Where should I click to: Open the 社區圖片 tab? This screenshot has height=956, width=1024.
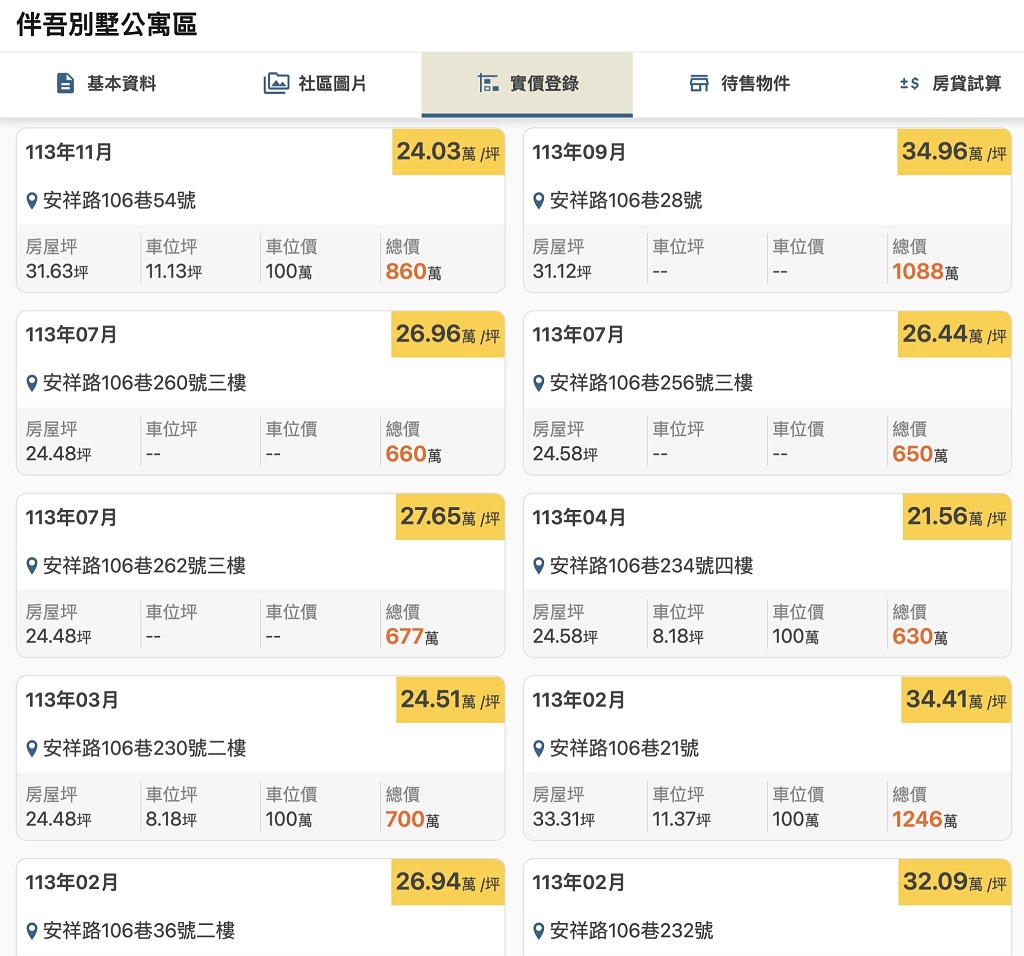(x=332, y=84)
